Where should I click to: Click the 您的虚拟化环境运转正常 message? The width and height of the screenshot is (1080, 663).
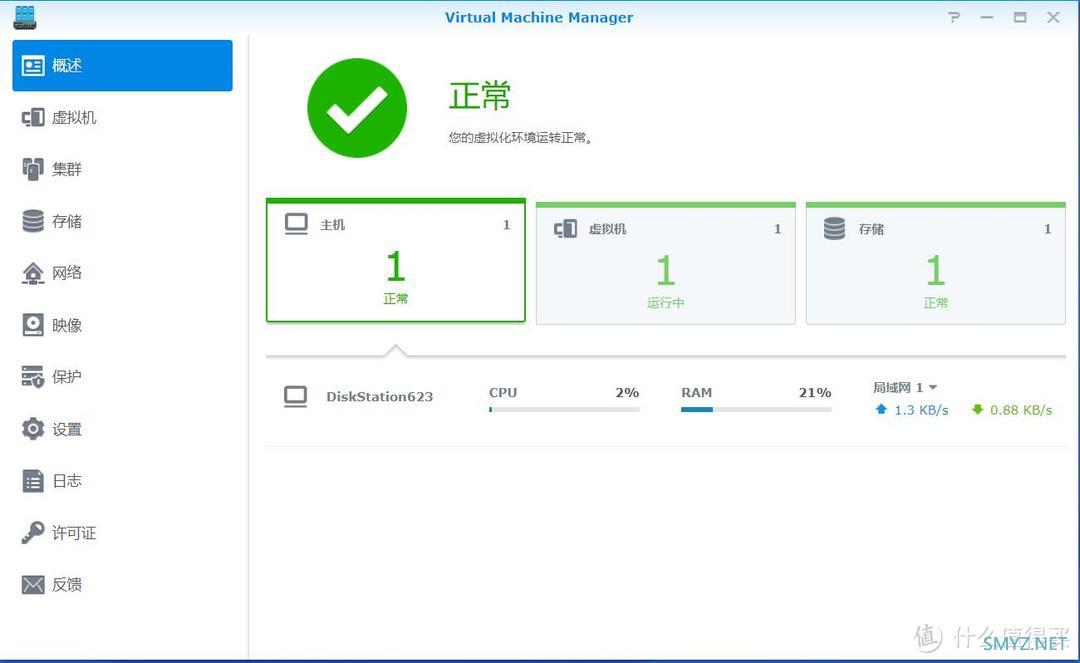pos(521,138)
